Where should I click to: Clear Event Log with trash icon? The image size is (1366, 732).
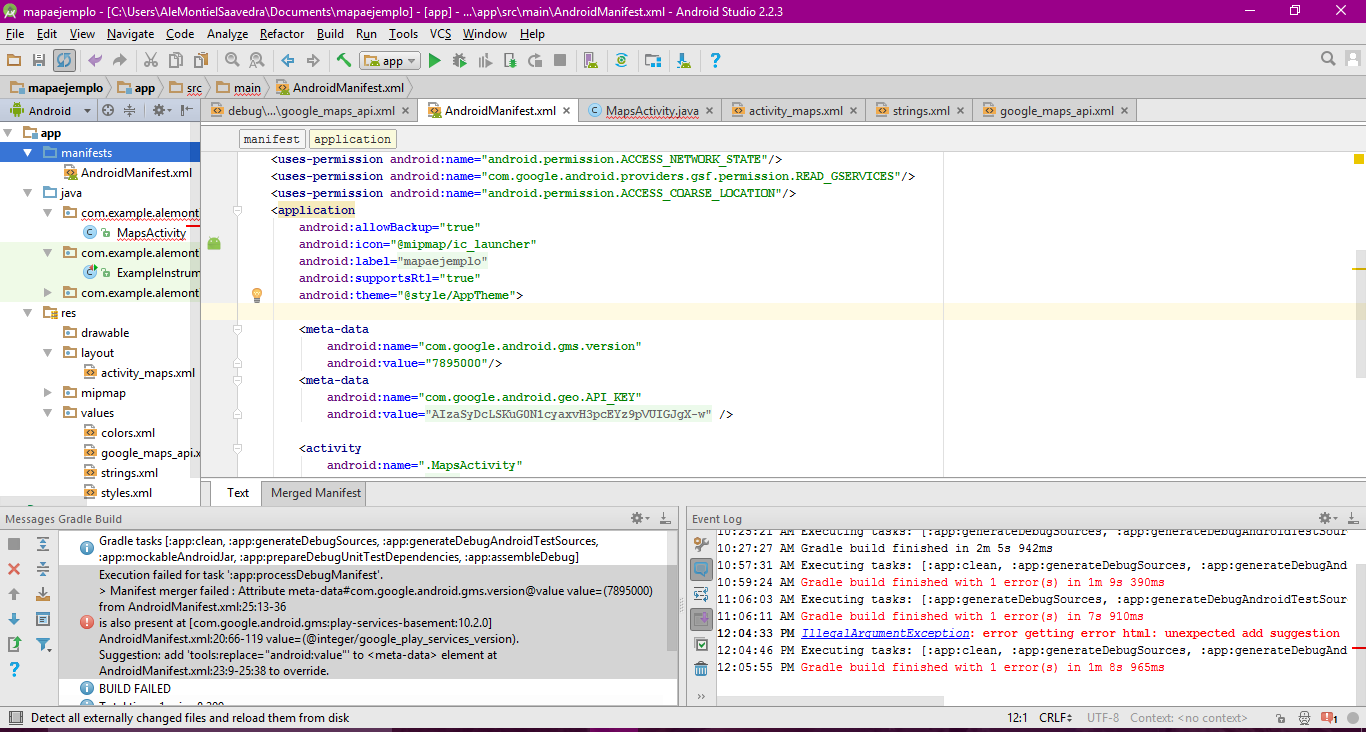point(701,669)
